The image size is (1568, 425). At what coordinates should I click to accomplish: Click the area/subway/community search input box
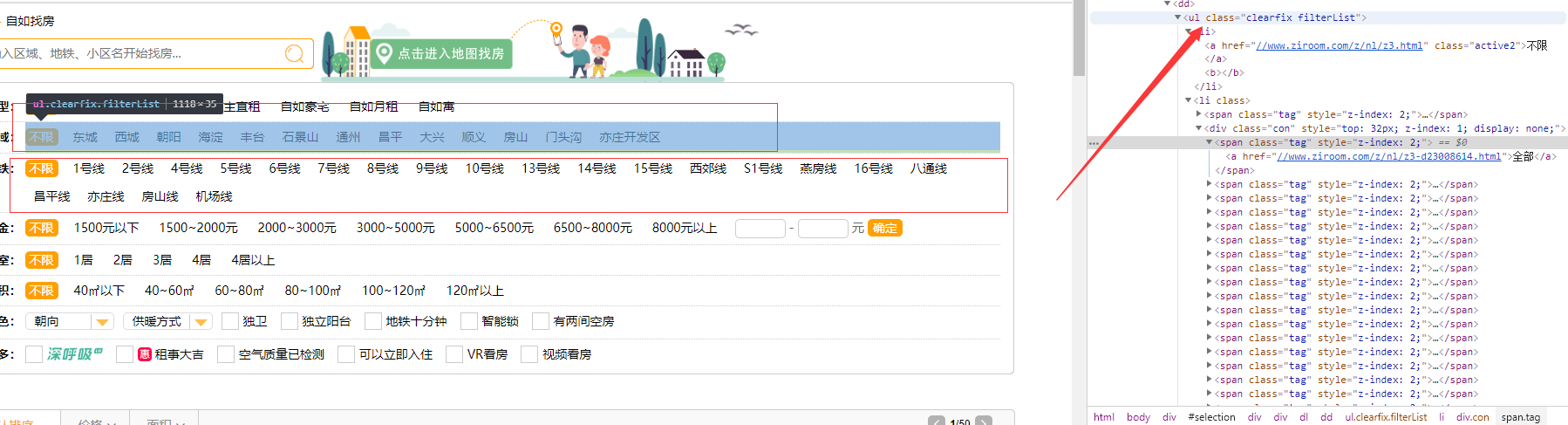(155, 53)
